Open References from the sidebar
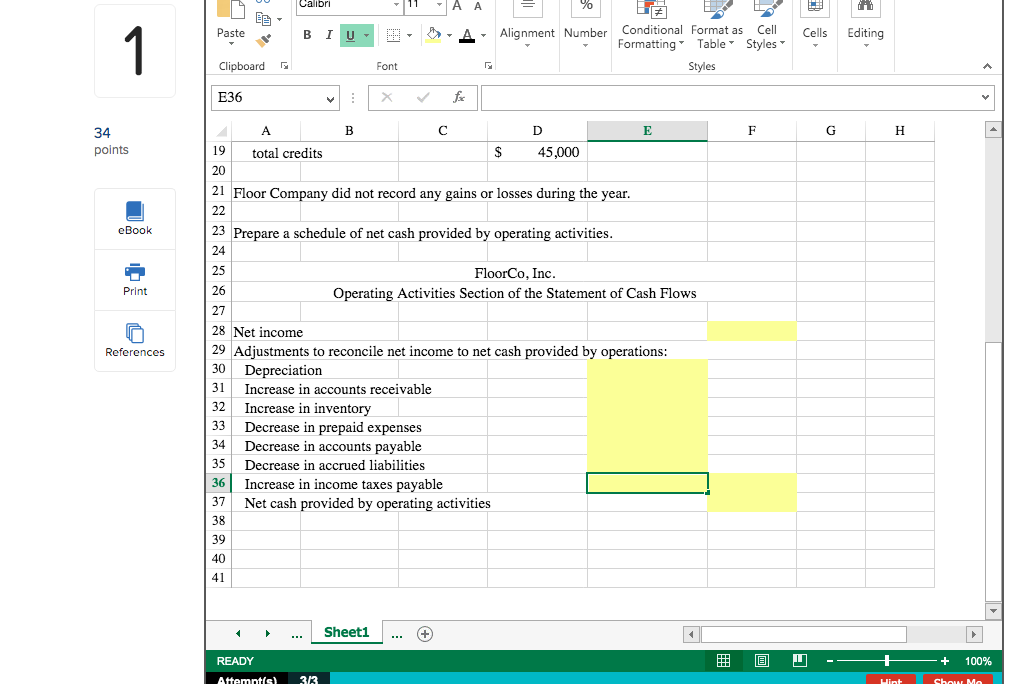 pyautogui.click(x=134, y=340)
